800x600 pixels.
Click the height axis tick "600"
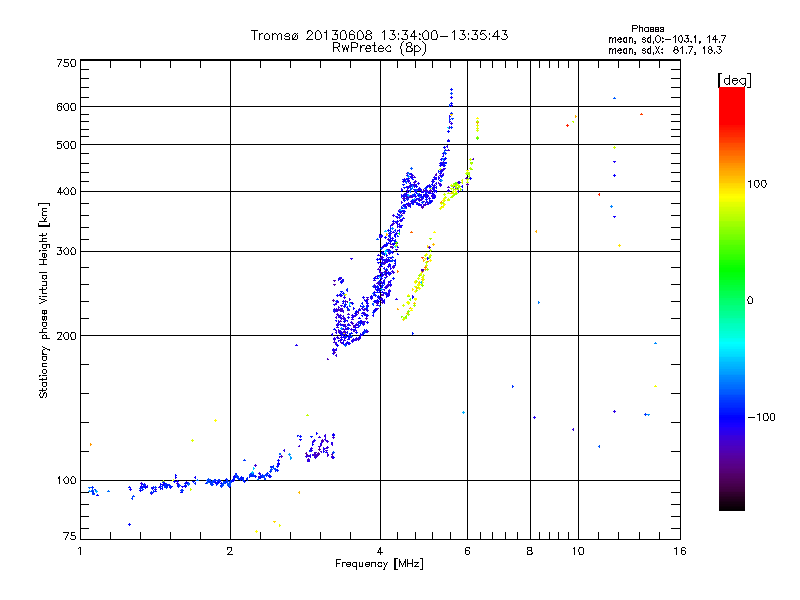(67, 107)
